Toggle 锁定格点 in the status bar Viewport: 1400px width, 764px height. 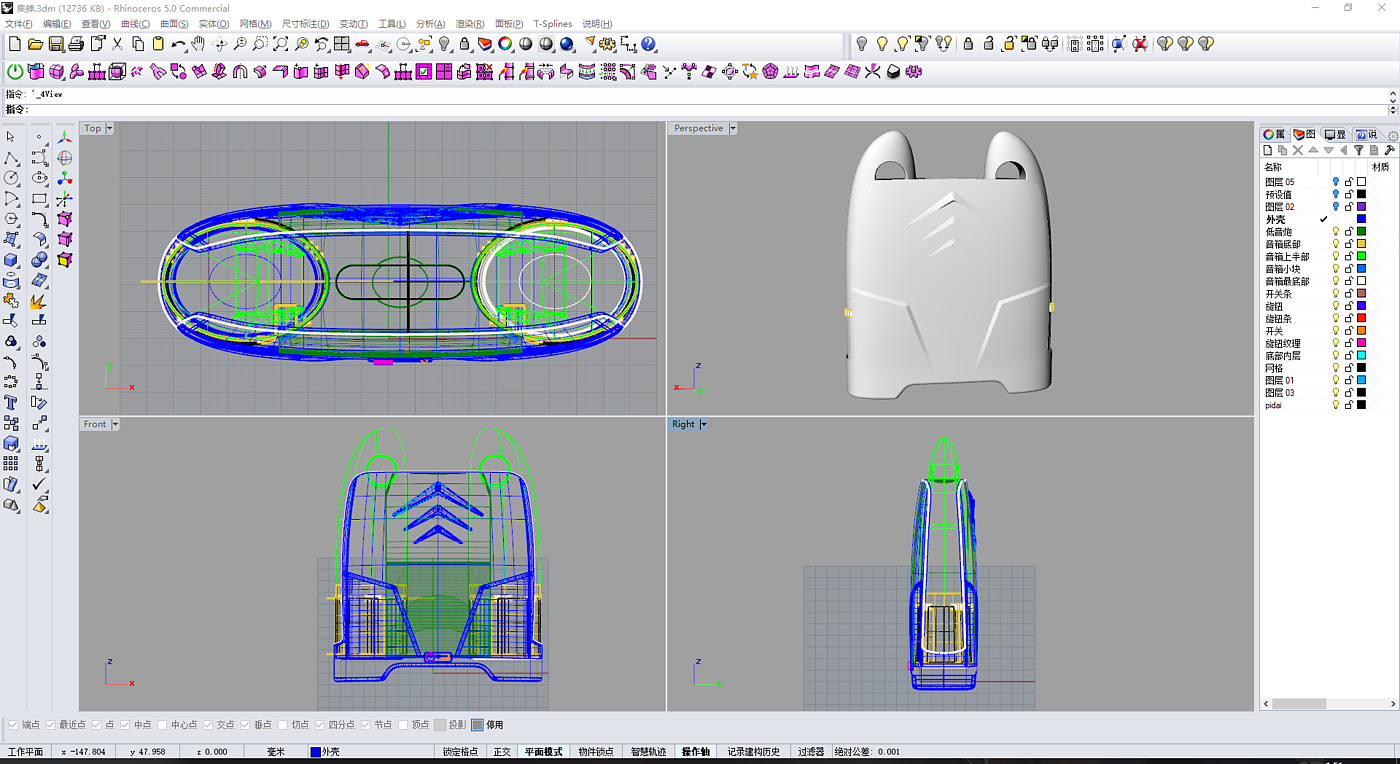pos(460,752)
